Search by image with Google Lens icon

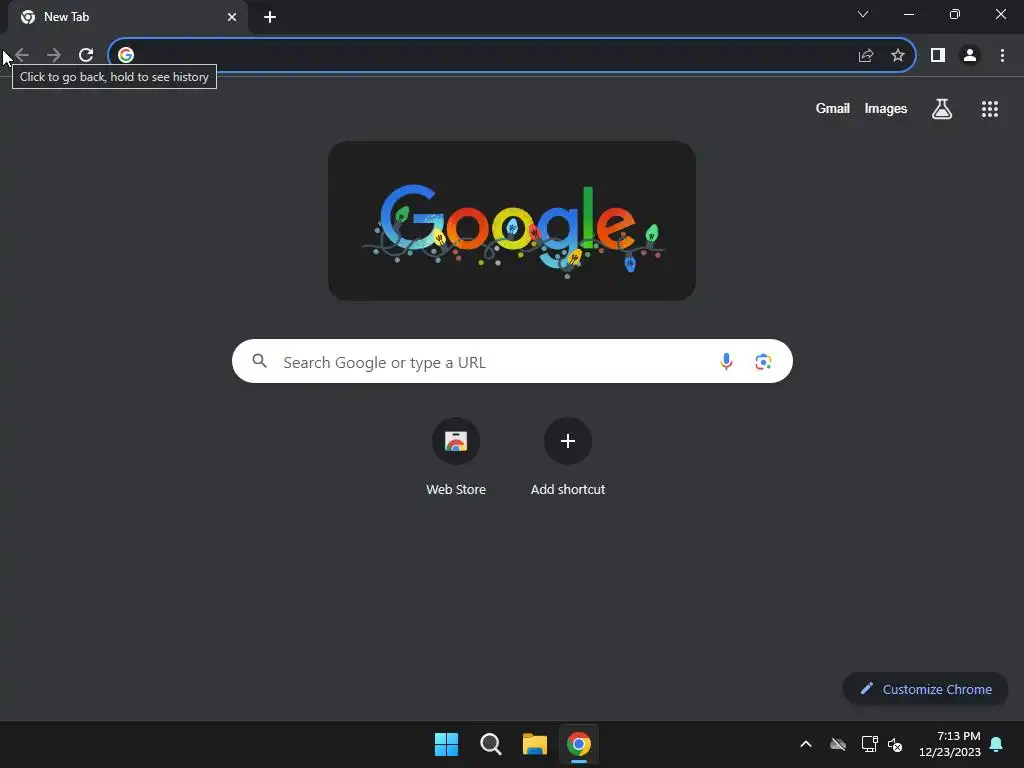pos(763,361)
